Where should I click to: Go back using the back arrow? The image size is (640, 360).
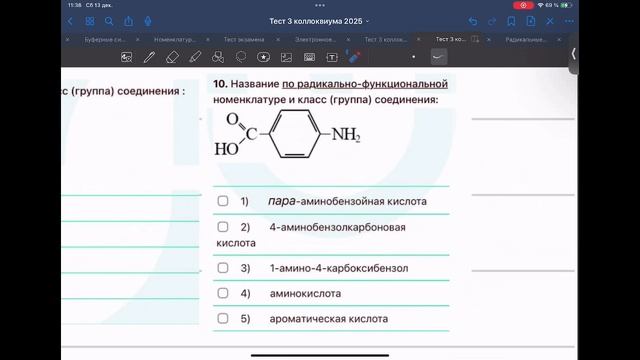70,21
